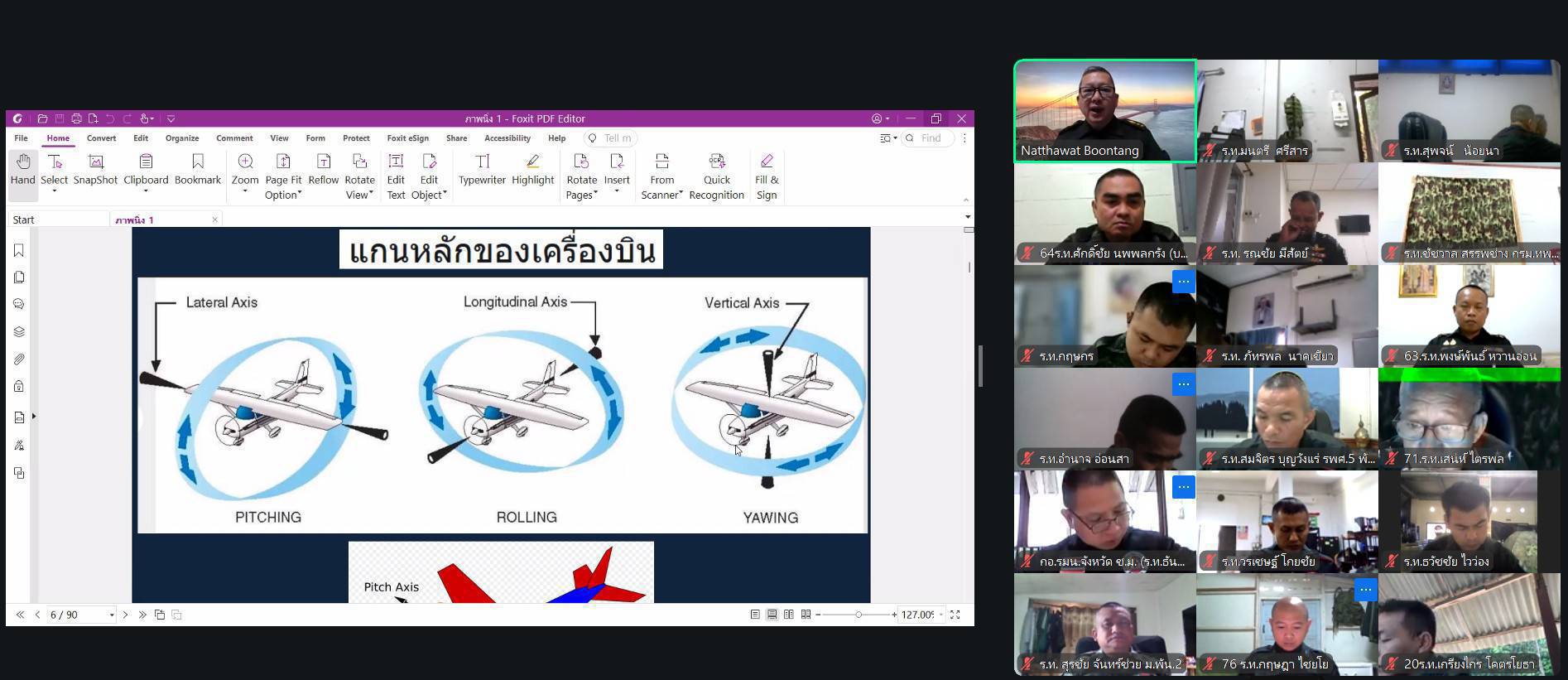Image resolution: width=1568 pixels, height=680 pixels.
Task: Go to the next page
Action: point(126,615)
